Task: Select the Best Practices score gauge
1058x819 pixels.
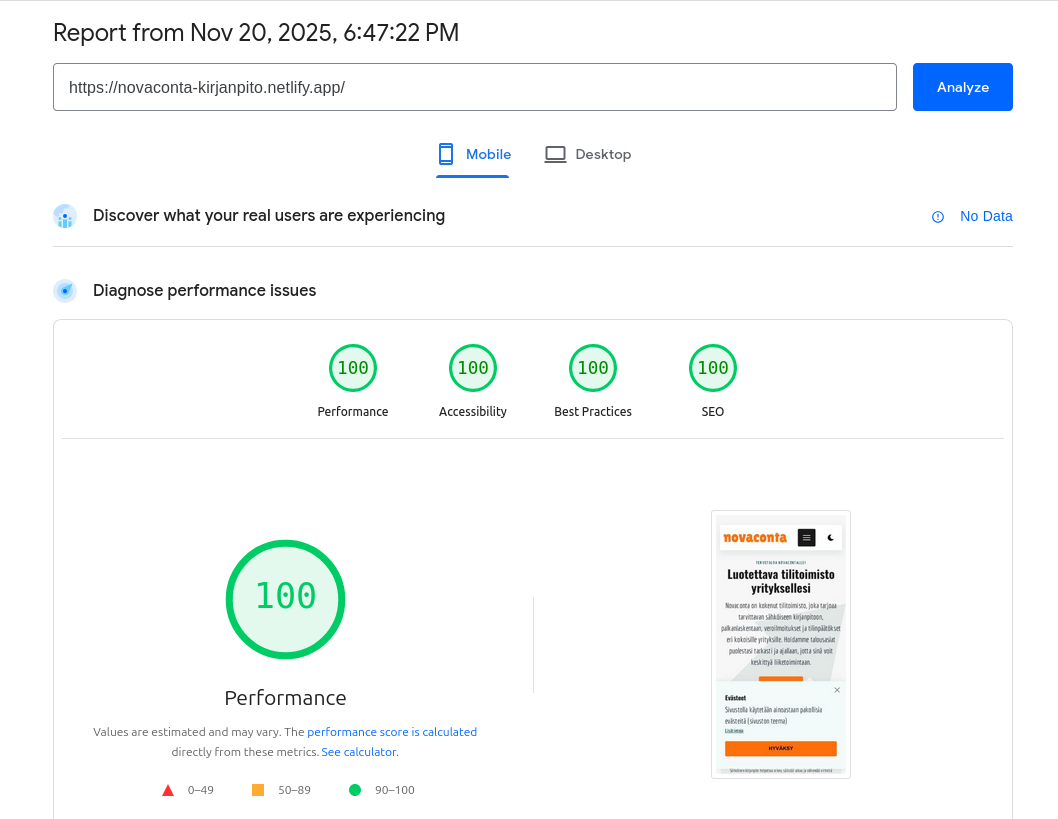Action: point(593,368)
